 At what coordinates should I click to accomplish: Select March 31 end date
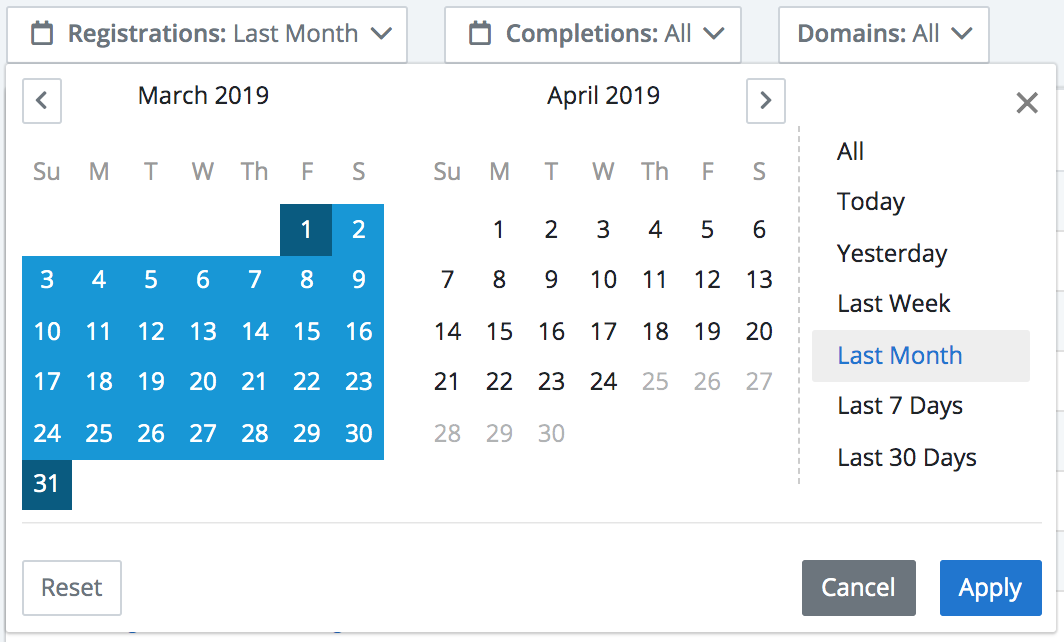[47, 484]
